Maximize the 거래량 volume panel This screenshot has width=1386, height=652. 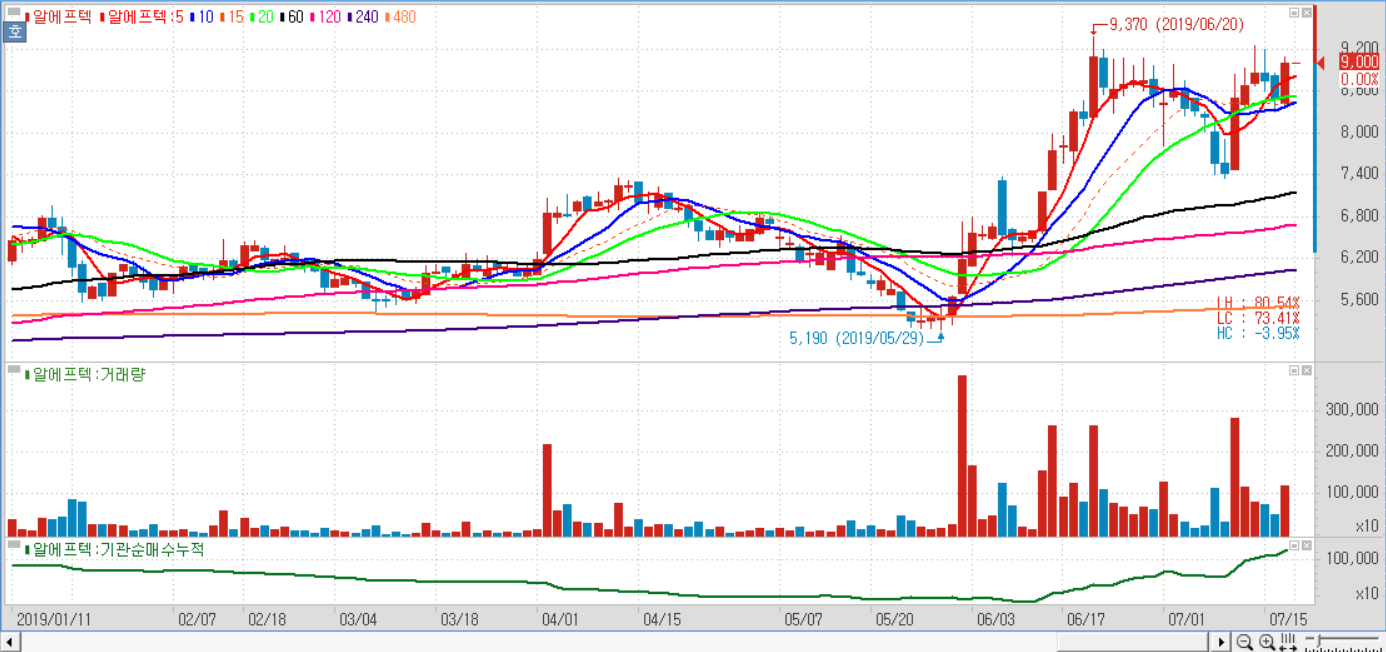(x=1294, y=370)
